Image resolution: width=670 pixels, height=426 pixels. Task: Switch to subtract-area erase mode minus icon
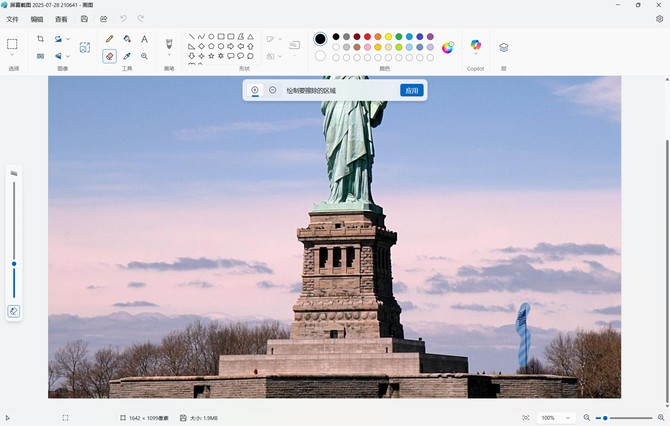coord(273,90)
